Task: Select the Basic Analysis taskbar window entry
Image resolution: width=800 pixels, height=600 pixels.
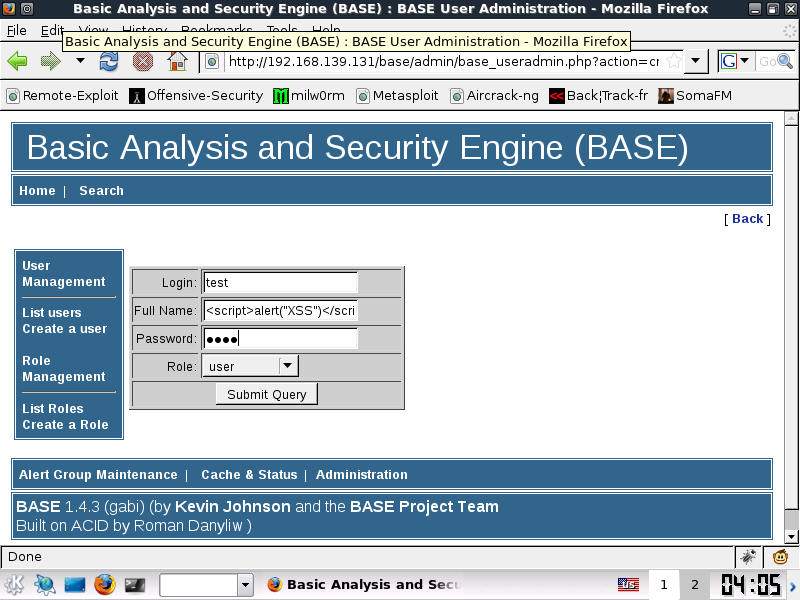Action: pos(364,585)
